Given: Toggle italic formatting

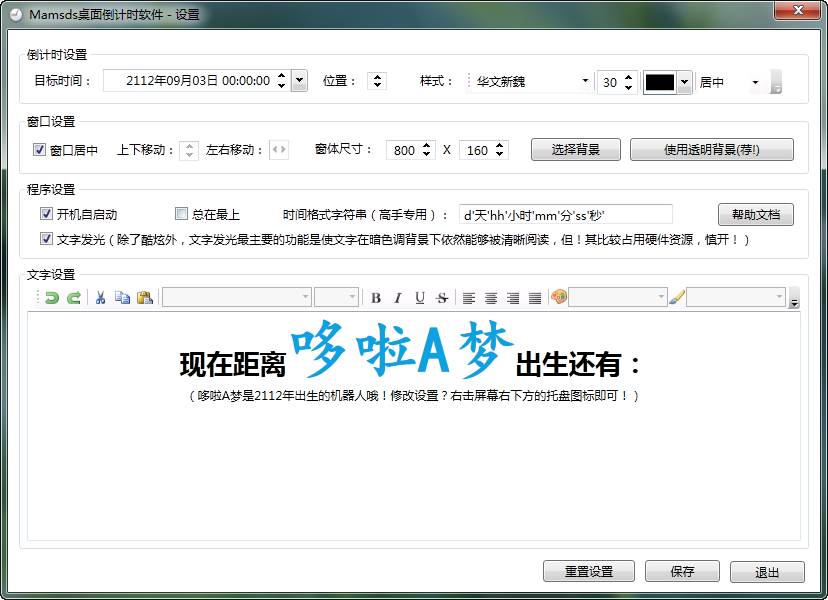Looking at the screenshot, I should pos(396,297).
